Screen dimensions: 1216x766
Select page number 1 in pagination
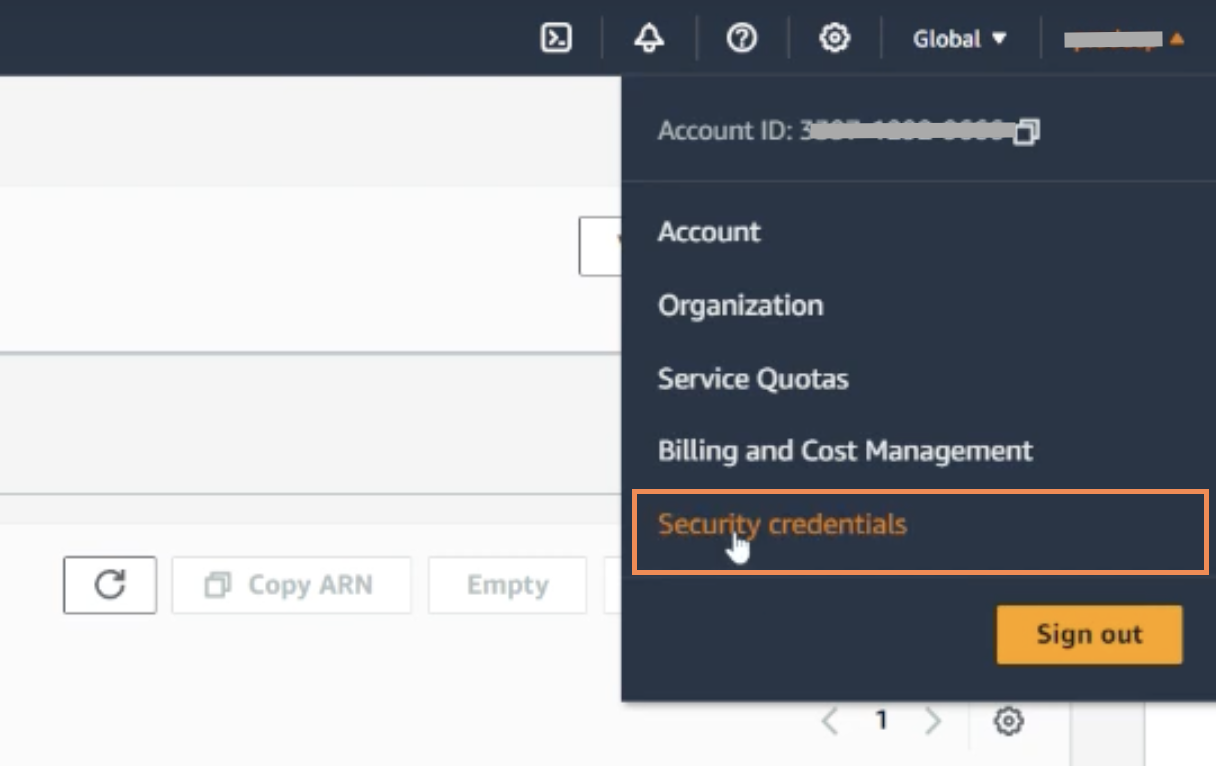pyautogui.click(x=881, y=720)
